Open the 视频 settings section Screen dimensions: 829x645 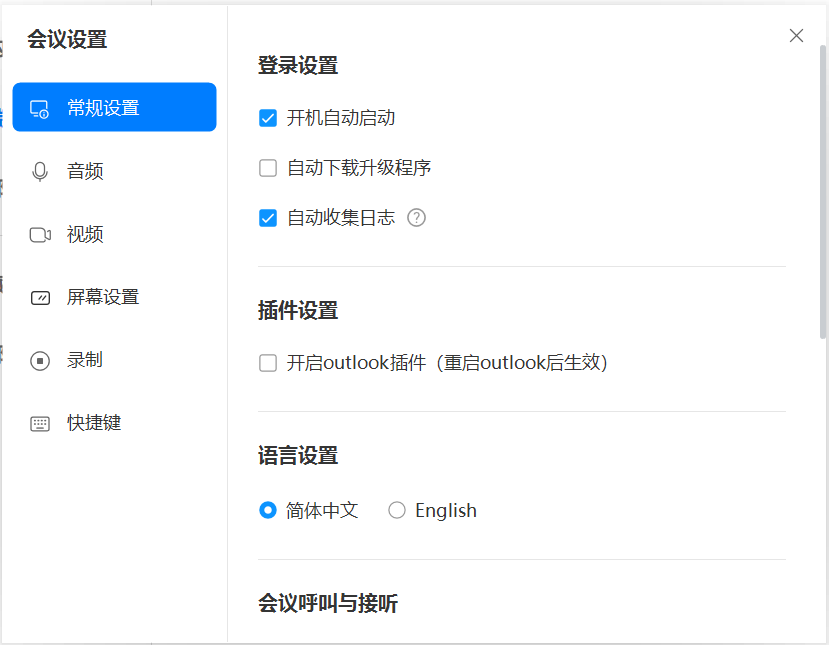[85, 234]
